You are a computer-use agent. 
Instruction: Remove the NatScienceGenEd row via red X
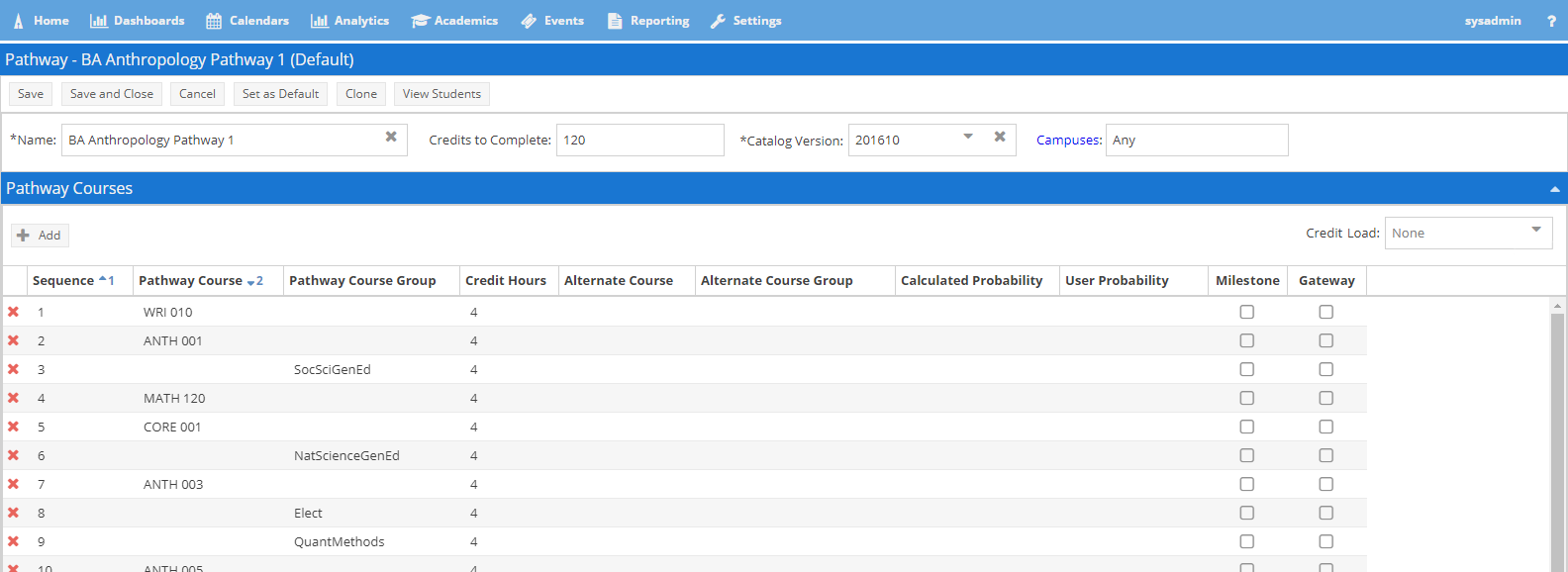point(14,455)
